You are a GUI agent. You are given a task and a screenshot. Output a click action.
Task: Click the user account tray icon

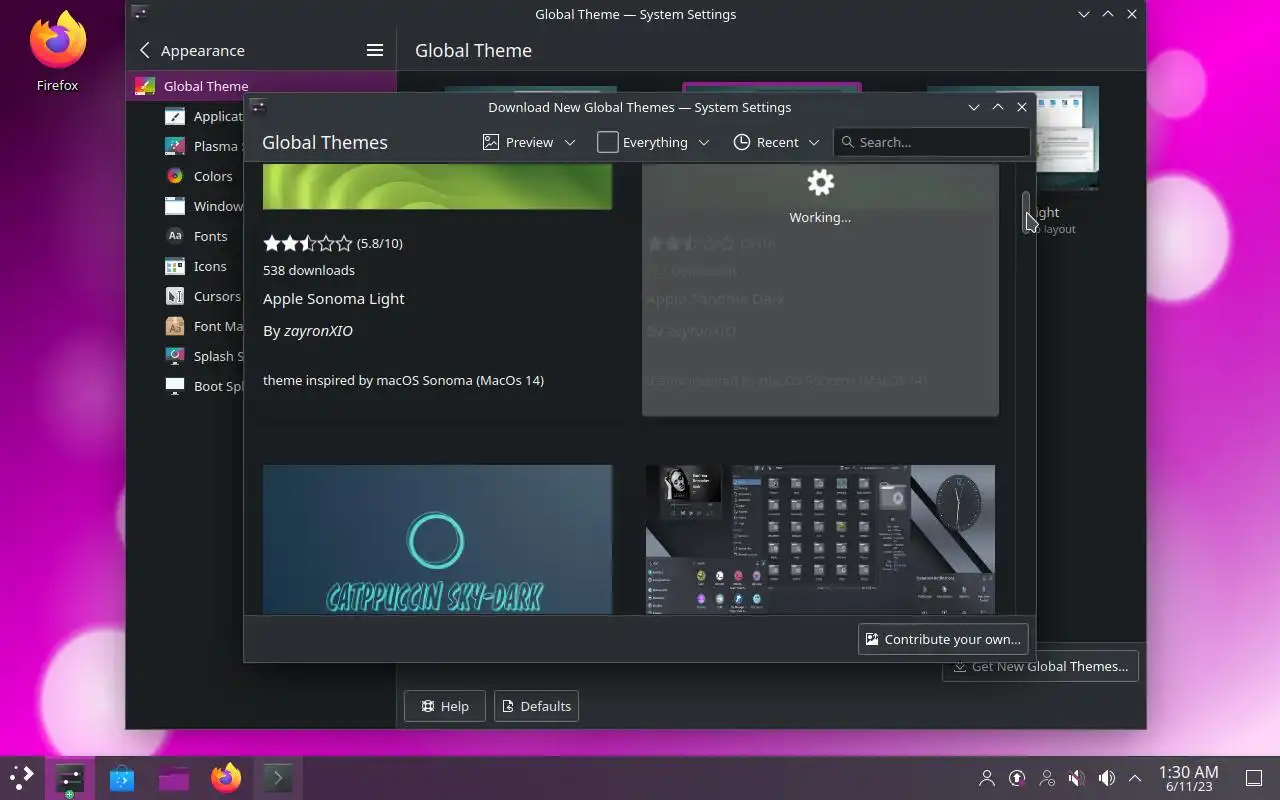pos(987,777)
